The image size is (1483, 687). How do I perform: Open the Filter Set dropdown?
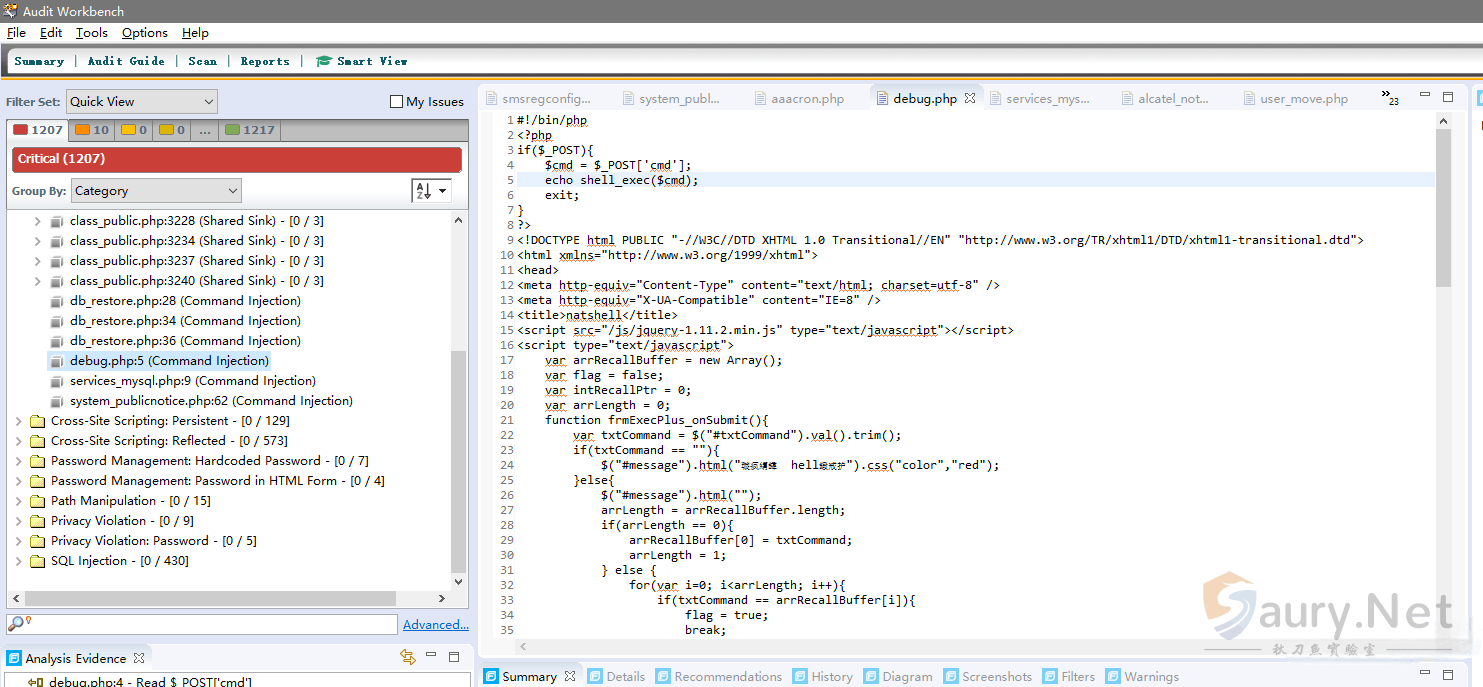141,101
